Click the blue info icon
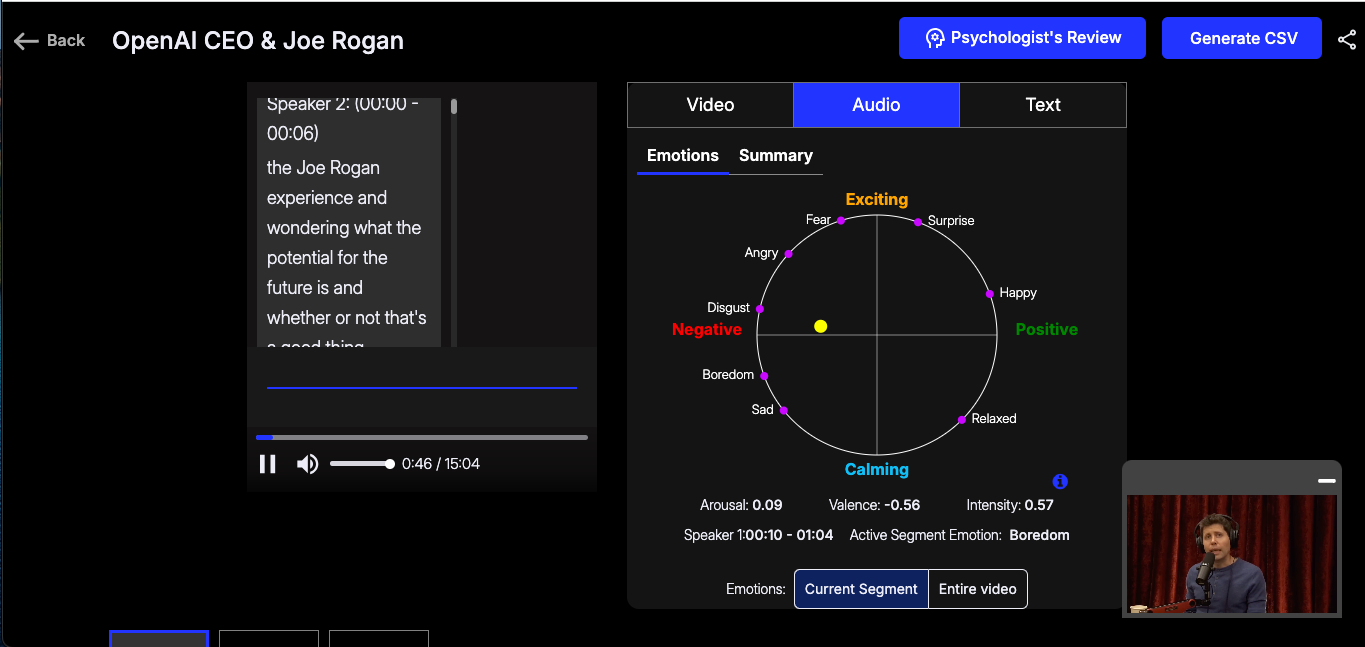The image size is (1365, 647). click(1060, 481)
